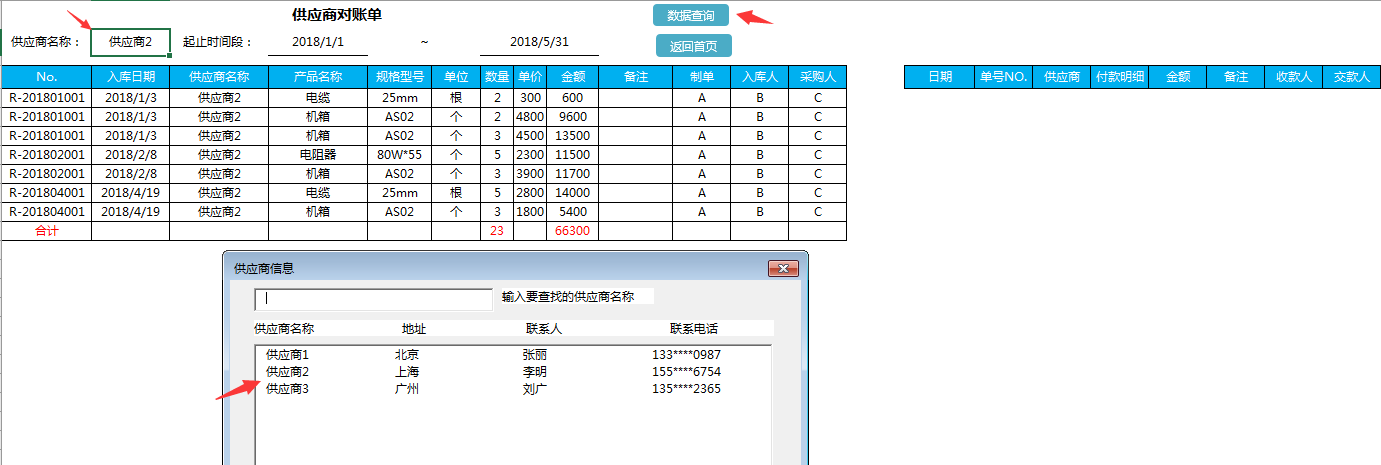Click the No. column header
This screenshot has height=465, width=1381.
(x=47, y=77)
